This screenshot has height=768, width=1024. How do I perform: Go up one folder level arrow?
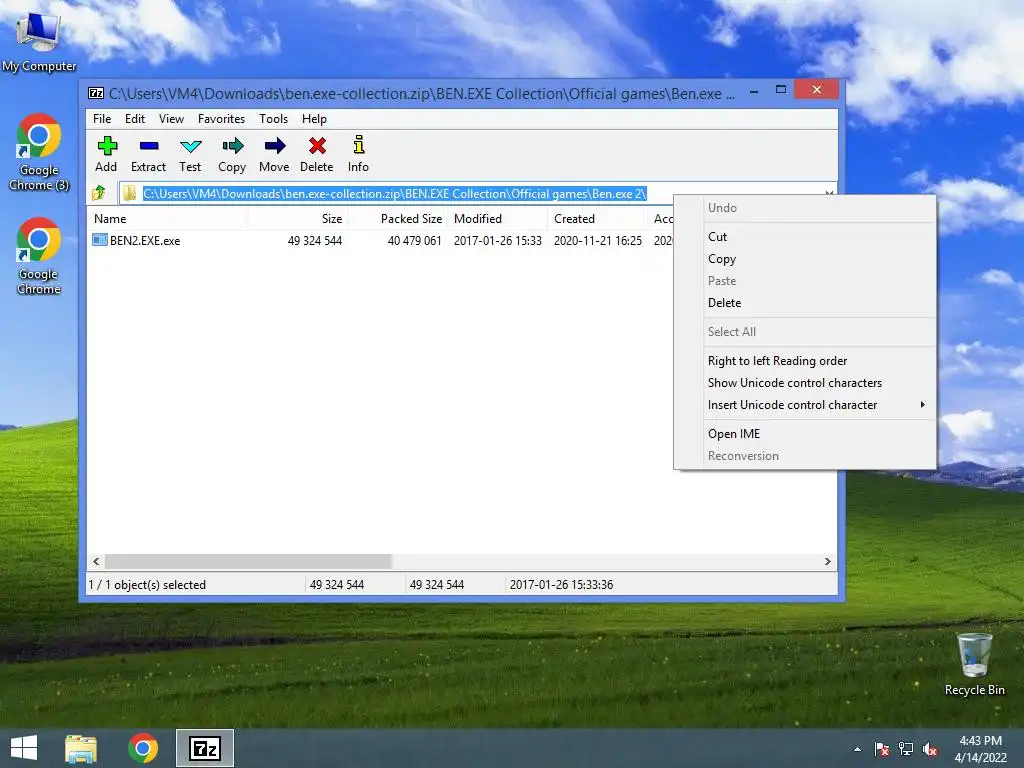click(99, 193)
